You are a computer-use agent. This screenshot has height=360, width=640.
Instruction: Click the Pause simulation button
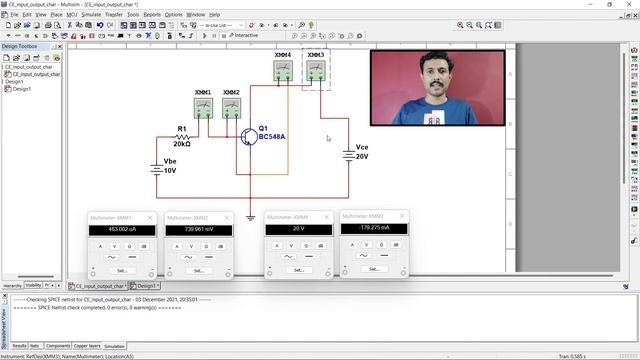[x=214, y=36]
